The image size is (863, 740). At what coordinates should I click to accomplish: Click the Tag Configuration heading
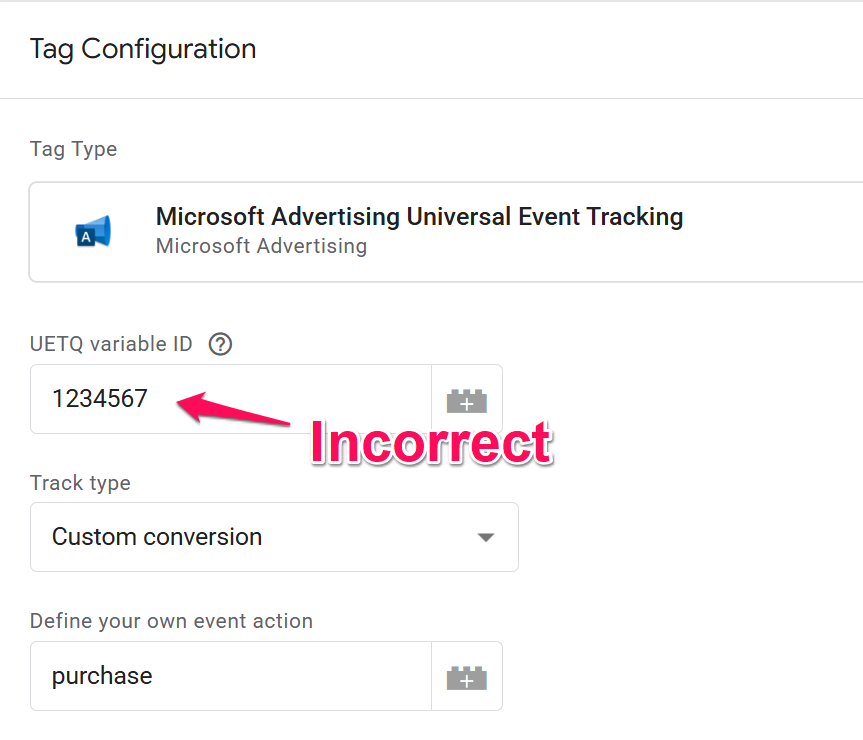tap(143, 49)
